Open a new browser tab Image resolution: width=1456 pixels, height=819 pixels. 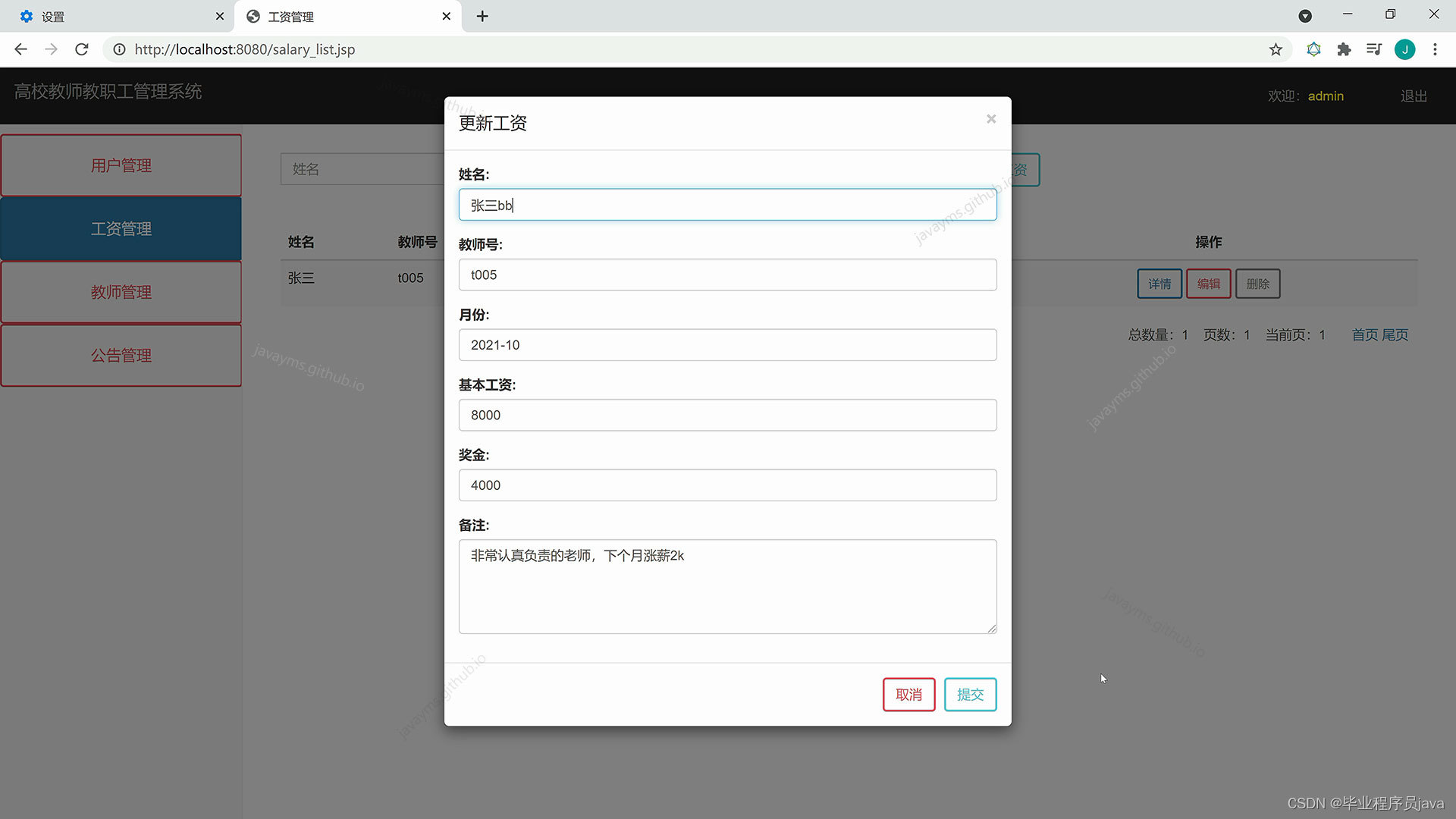(x=482, y=16)
